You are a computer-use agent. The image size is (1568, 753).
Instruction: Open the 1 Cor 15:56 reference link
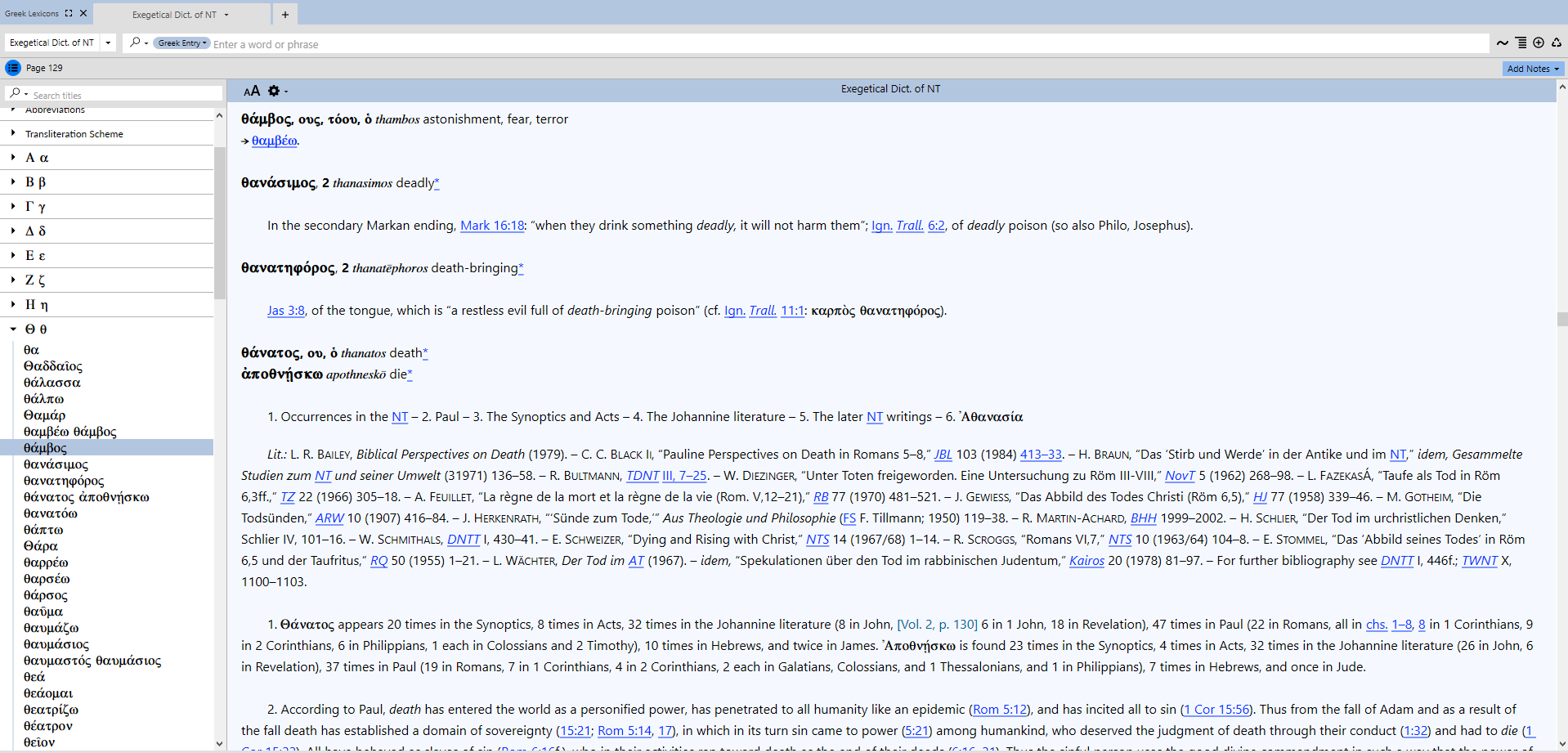[1216, 710]
